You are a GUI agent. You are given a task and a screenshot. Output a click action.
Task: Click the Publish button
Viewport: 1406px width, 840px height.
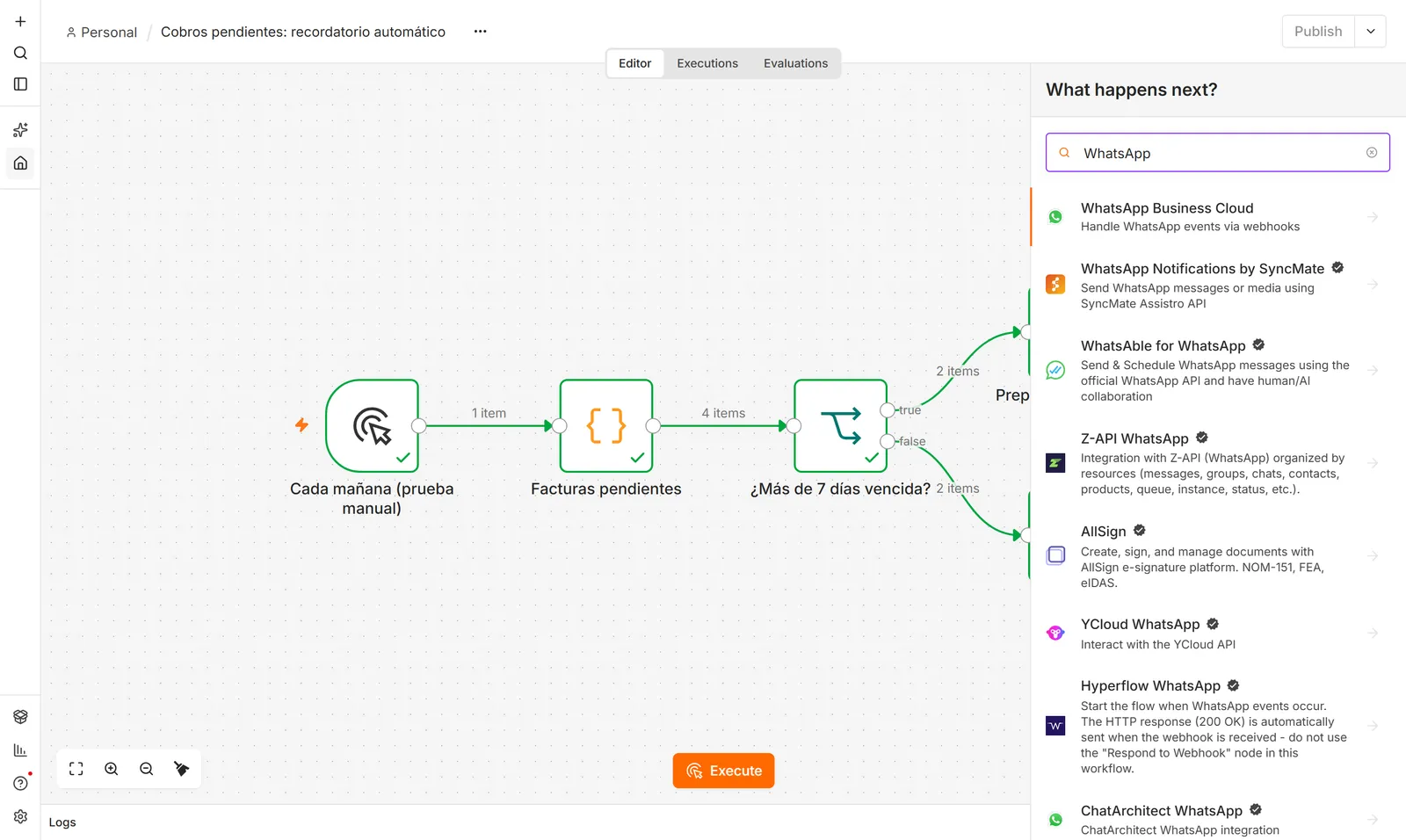tap(1318, 32)
